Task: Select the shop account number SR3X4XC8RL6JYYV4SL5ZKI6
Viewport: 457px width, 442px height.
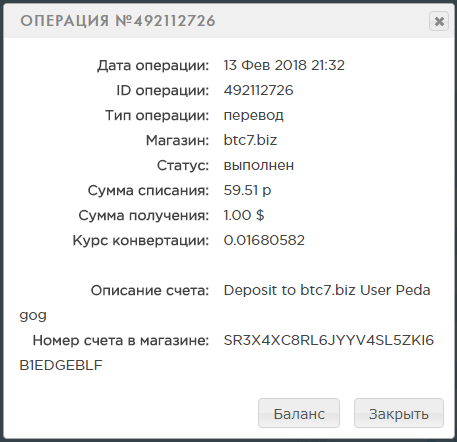Action: (x=328, y=340)
